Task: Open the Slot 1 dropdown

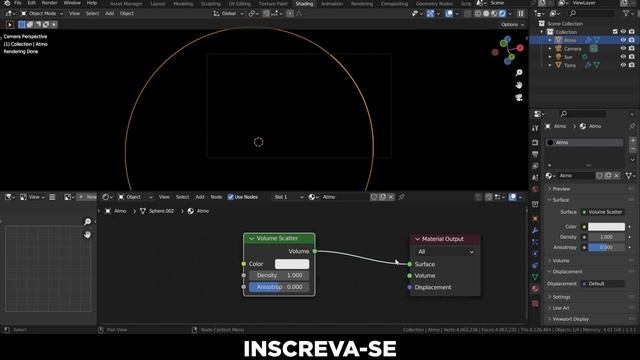Action: pyautogui.click(x=288, y=197)
